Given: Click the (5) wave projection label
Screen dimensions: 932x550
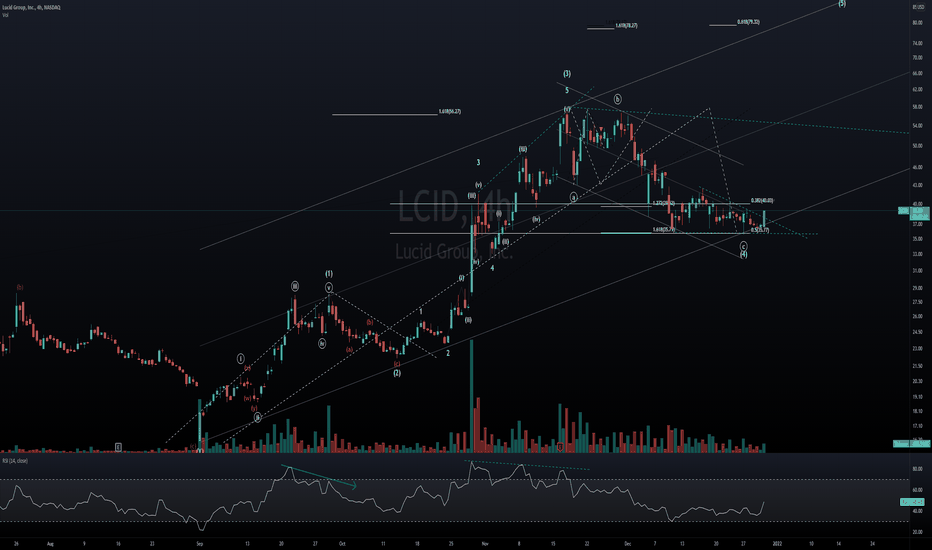Looking at the screenshot, I should point(842,4).
